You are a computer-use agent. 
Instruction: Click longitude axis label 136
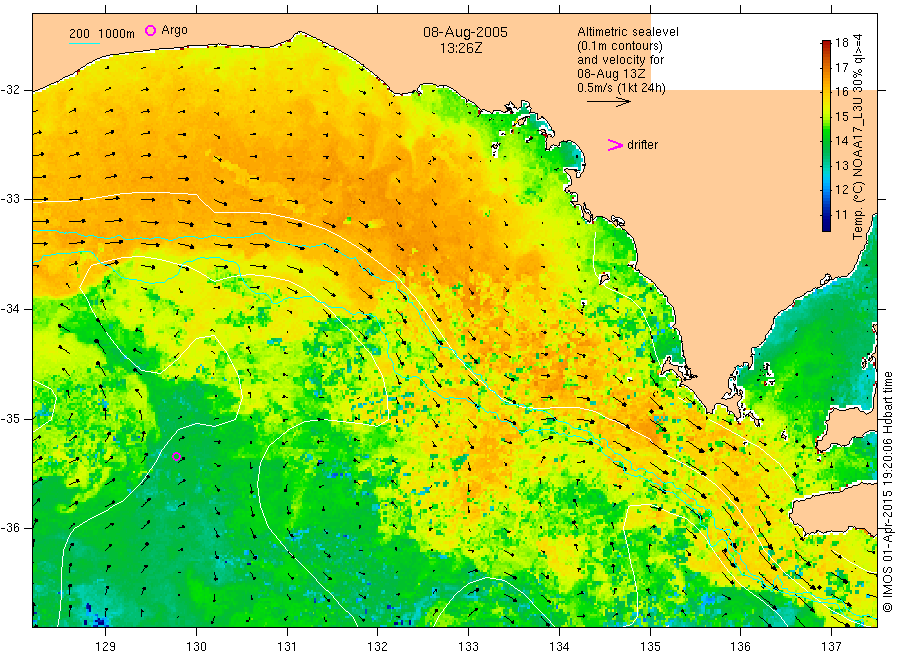click(740, 647)
